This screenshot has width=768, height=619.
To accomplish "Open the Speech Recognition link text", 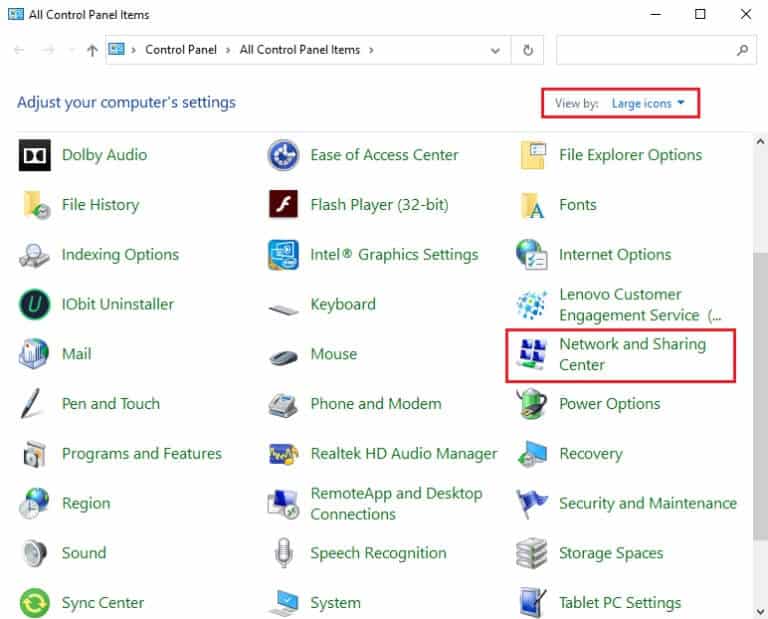I will (379, 553).
